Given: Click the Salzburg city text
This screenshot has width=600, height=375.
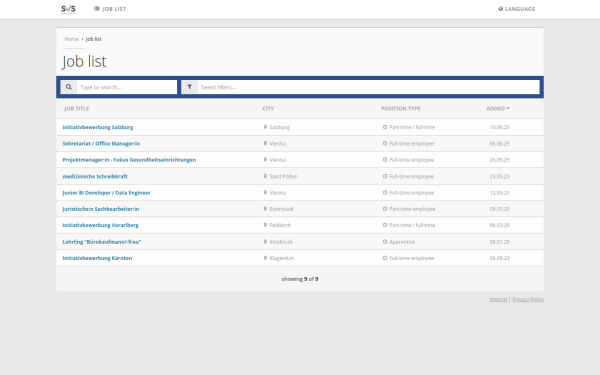Looking at the screenshot, I should [280, 127].
